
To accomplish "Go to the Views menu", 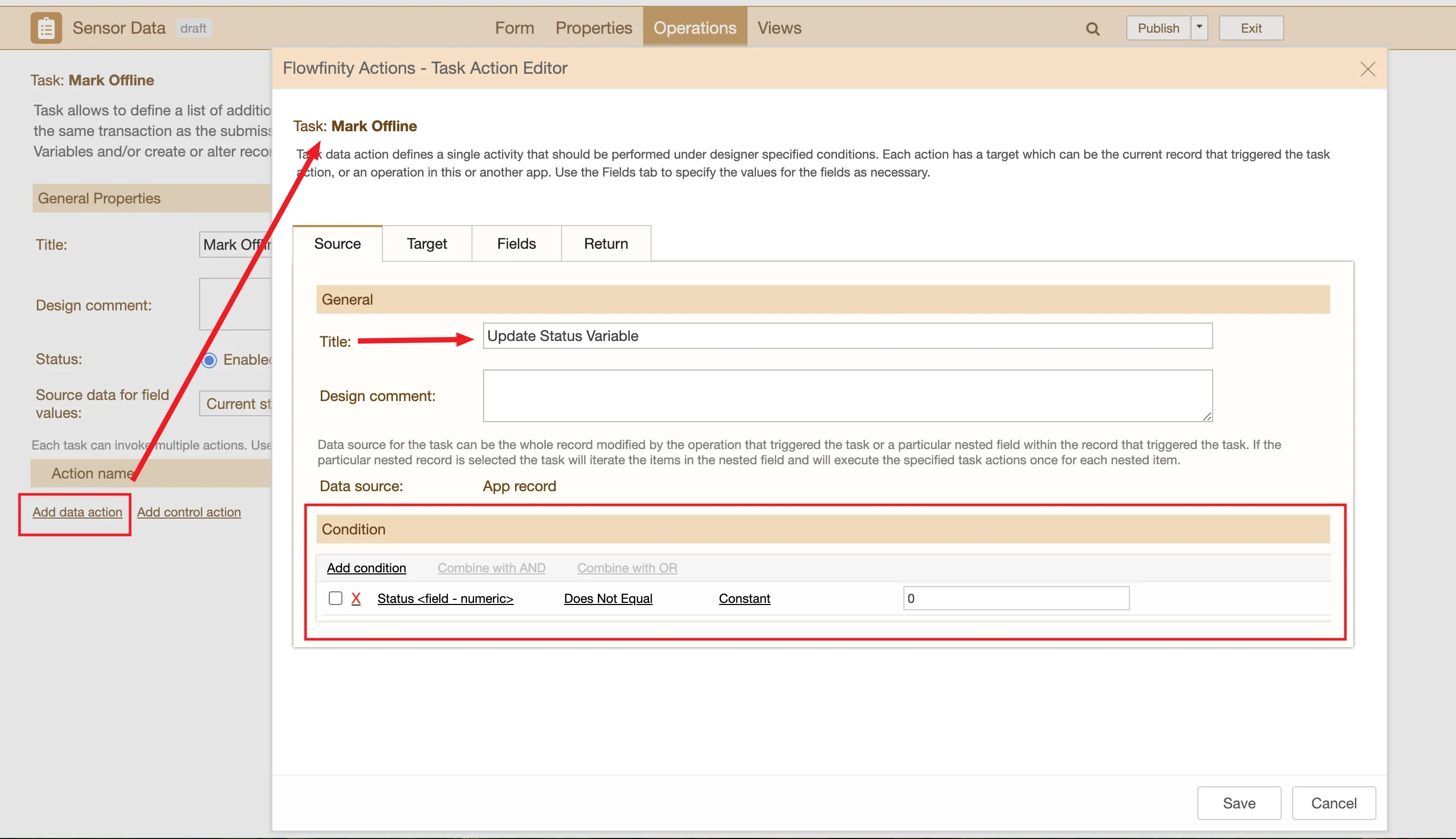I will [779, 27].
